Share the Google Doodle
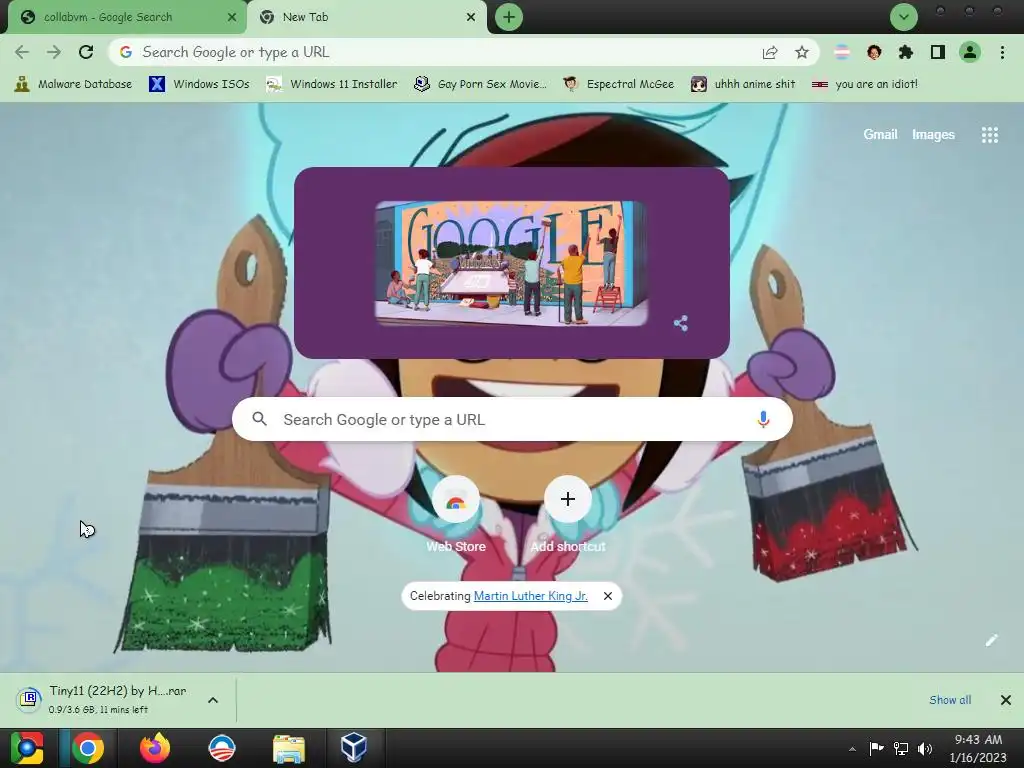This screenshot has height=768, width=1024. (x=680, y=323)
